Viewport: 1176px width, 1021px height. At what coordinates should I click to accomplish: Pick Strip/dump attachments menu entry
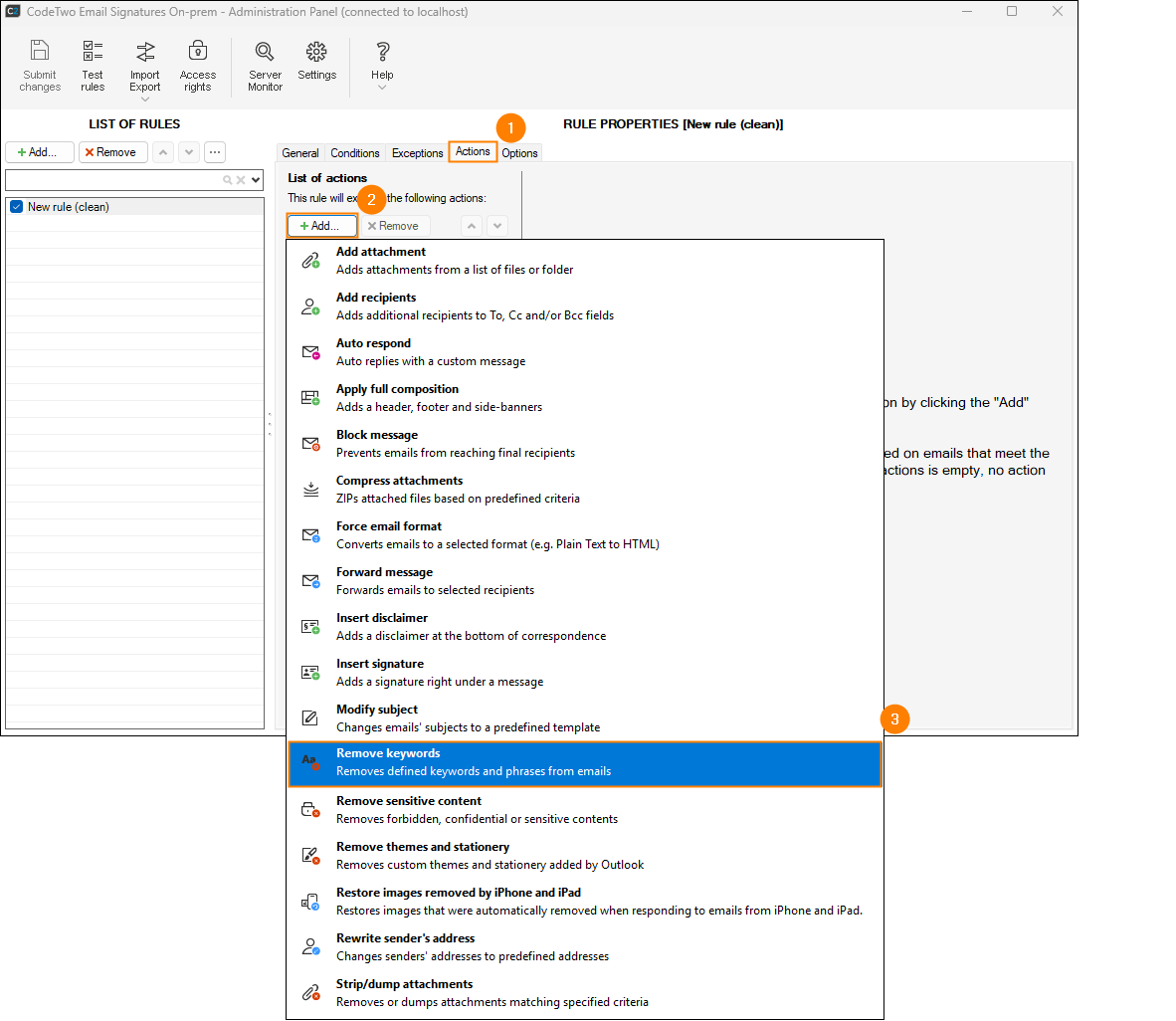[x=584, y=993]
